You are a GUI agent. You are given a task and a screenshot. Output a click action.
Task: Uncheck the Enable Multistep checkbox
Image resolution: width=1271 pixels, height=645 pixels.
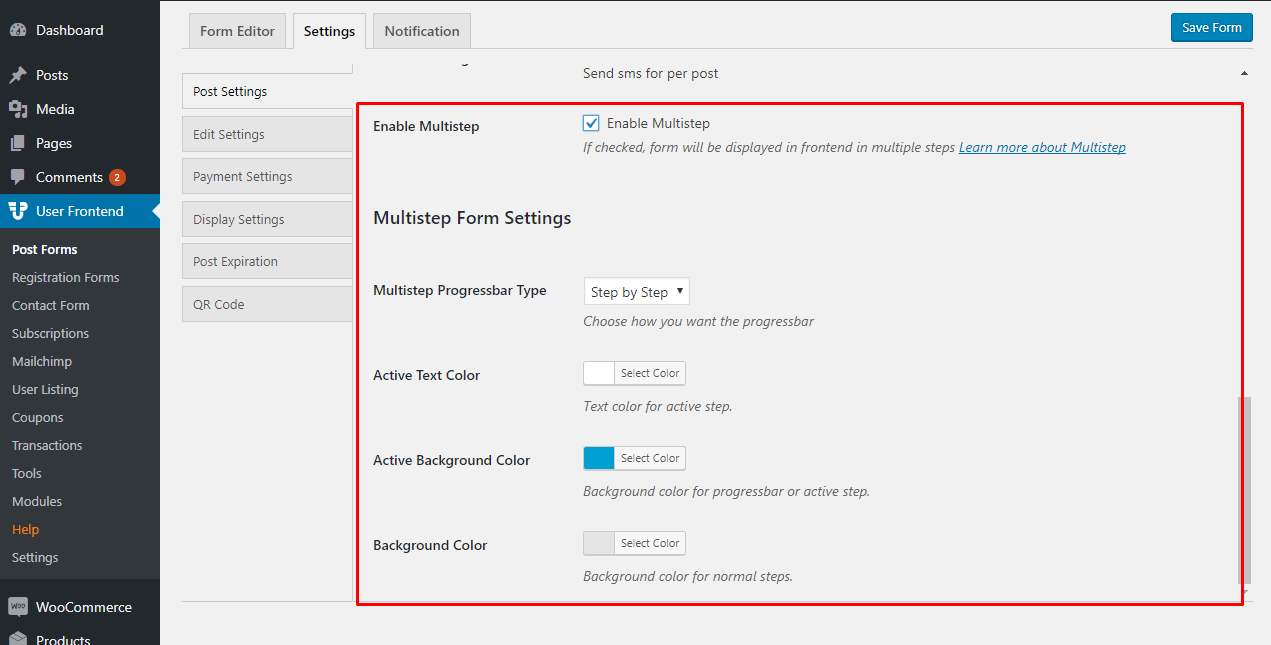coord(591,123)
